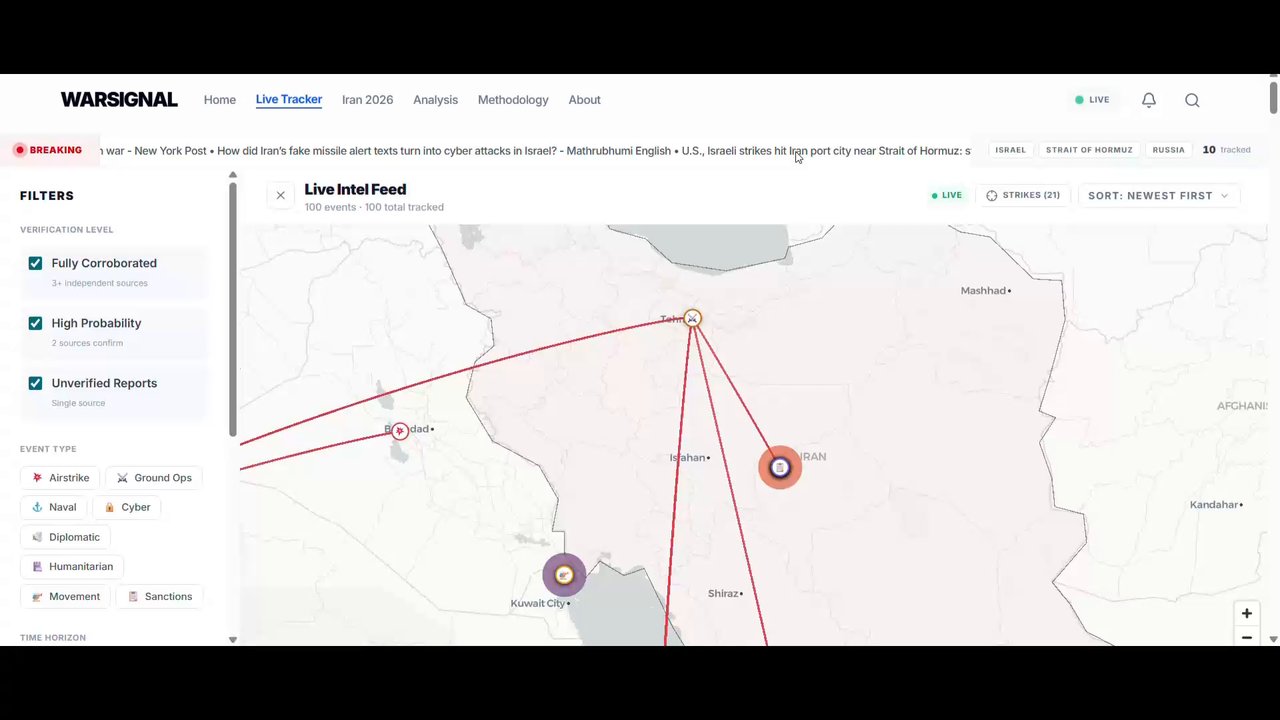Click the FILTERS sidebar heading
This screenshot has width=1280, height=720.
point(47,196)
